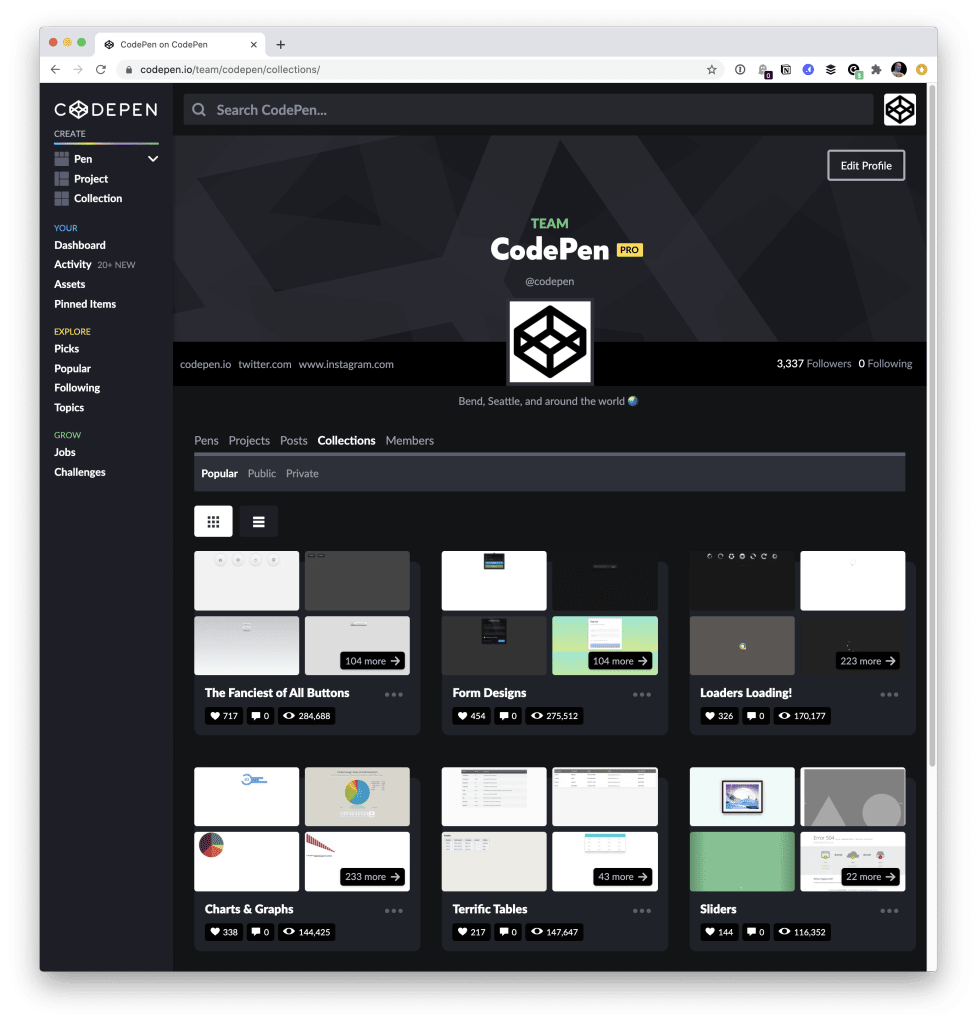Click the Pen icon in Create section
This screenshot has width=977, height=1024.
[61, 159]
